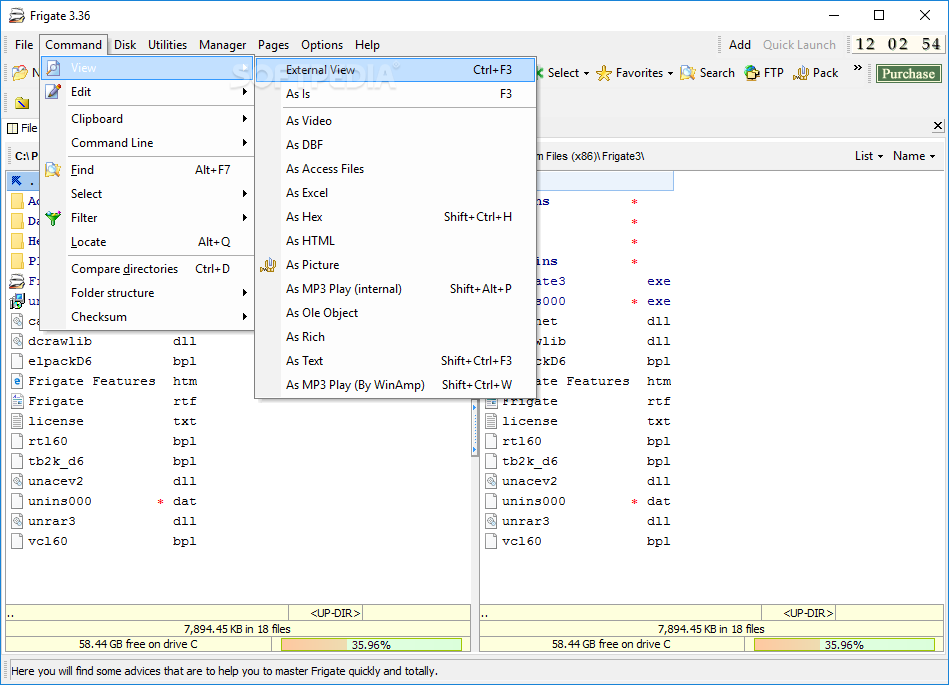Click icon of right panel unrar3 dll file
Image resolution: width=949 pixels, height=685 pixels.
491,521
